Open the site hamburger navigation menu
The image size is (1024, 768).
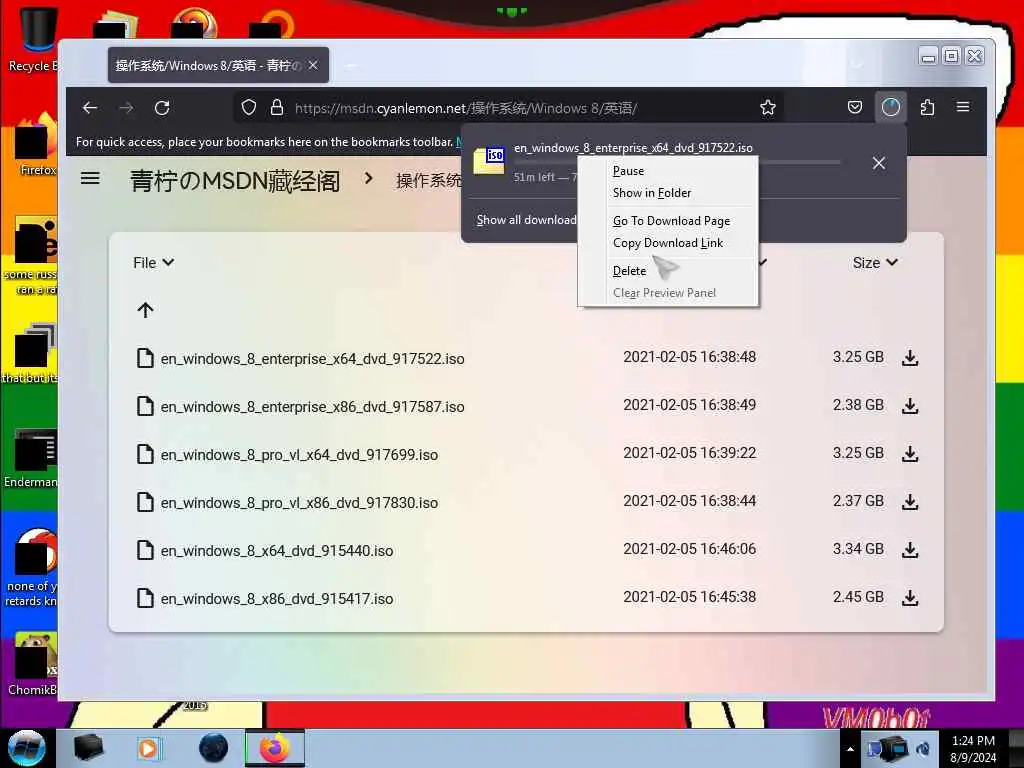90,178
